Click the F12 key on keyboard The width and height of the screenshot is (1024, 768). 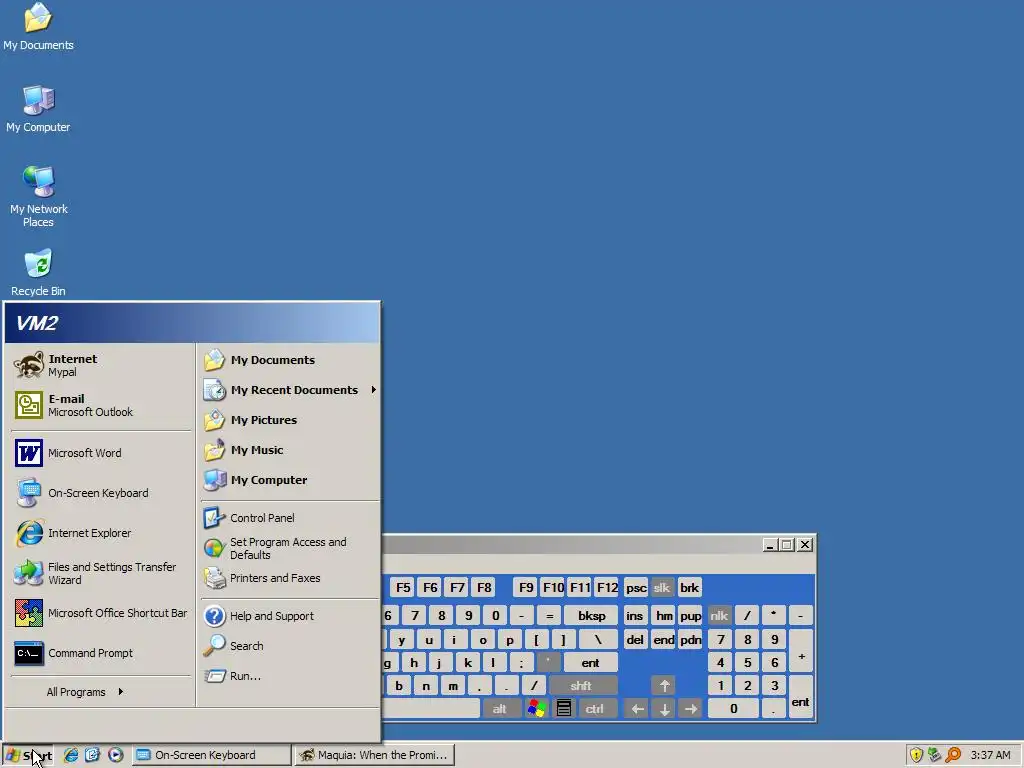[x=607, y=588]
